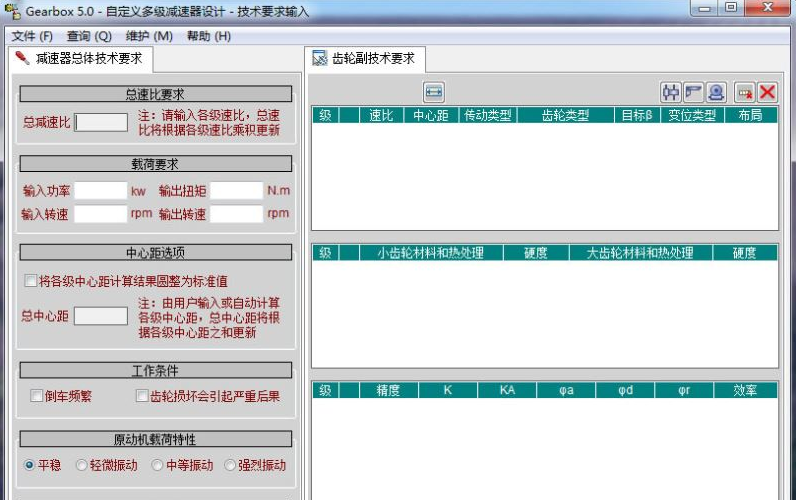Viewport: 796px width, 500px height.
Task: Click the round blue stamp icon in the right toolbar
Action: tap(716, 92)
